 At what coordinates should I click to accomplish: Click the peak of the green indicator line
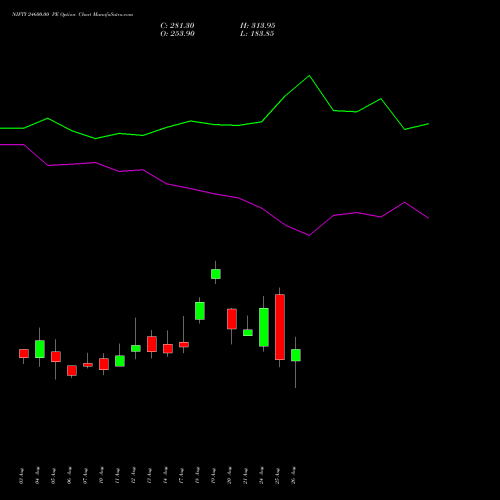click(309, 76)
